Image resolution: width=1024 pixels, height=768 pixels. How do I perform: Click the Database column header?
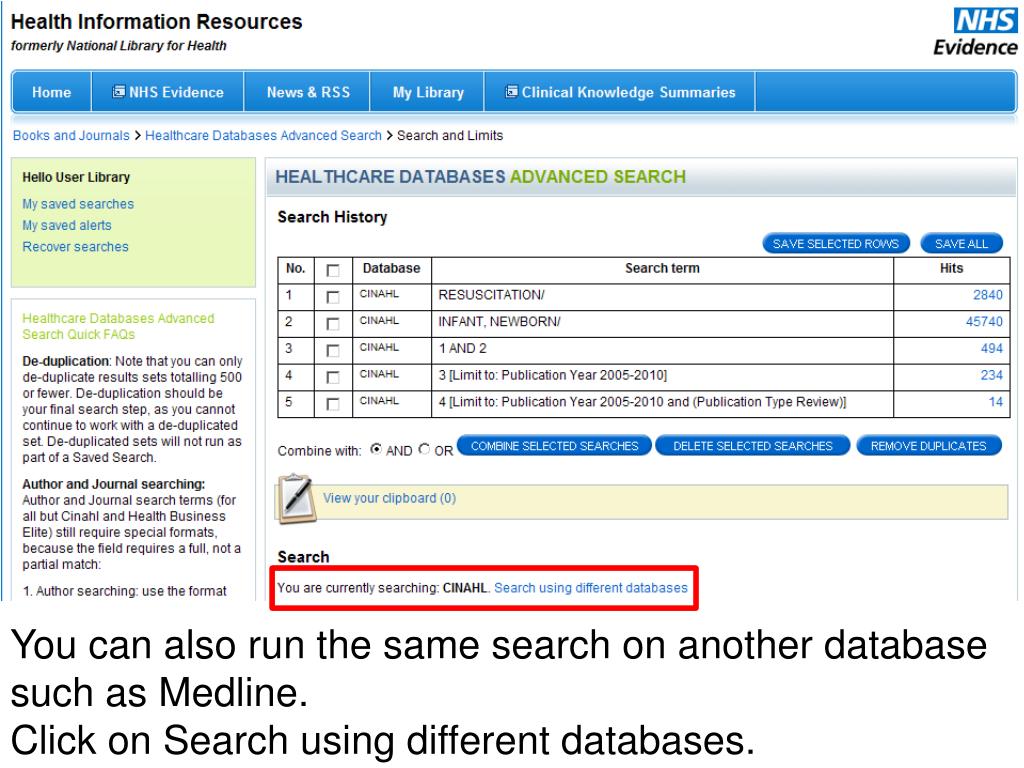391,268
